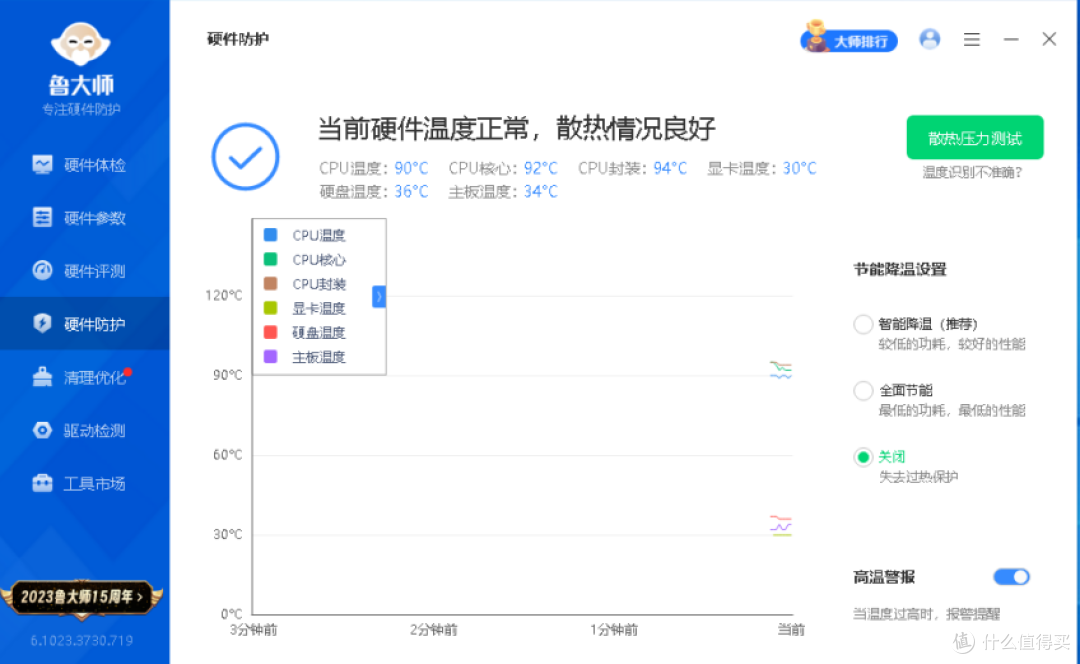Screen dimensions: 1080x664
Task: Go to 硬件参数 page
Action: coord(94,218)
